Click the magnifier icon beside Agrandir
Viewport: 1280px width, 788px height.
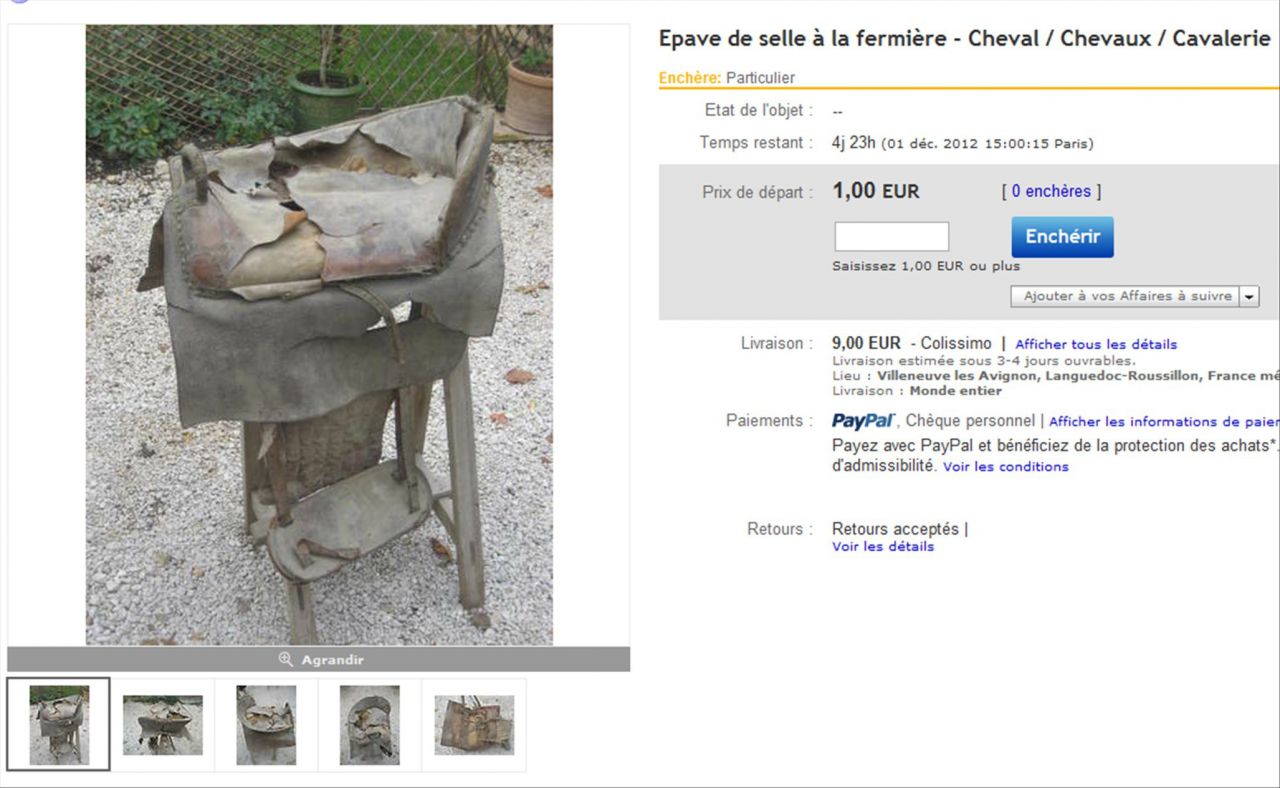286,660
